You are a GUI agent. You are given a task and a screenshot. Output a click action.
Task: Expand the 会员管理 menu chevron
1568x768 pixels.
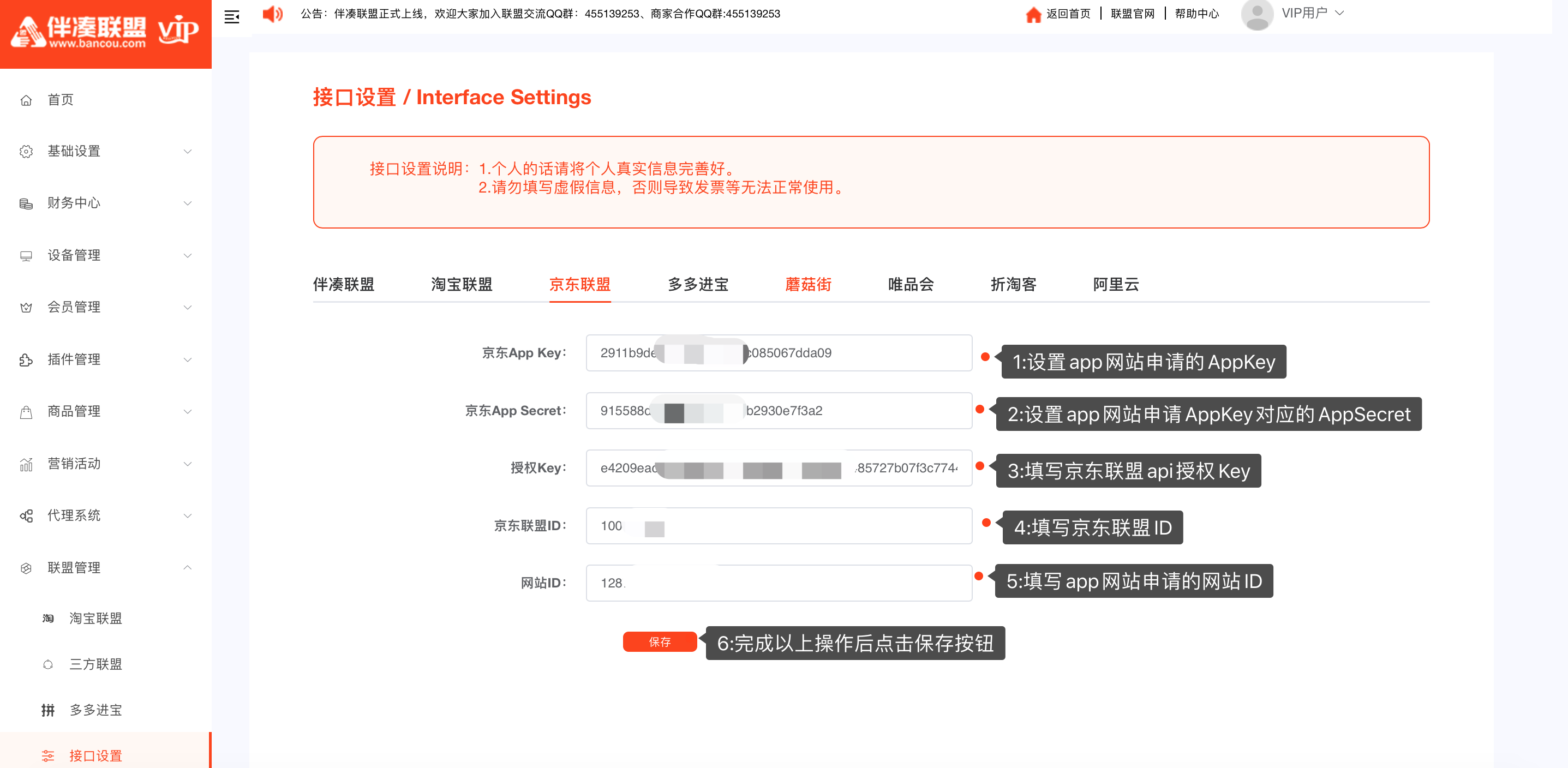tap(188, 307)
